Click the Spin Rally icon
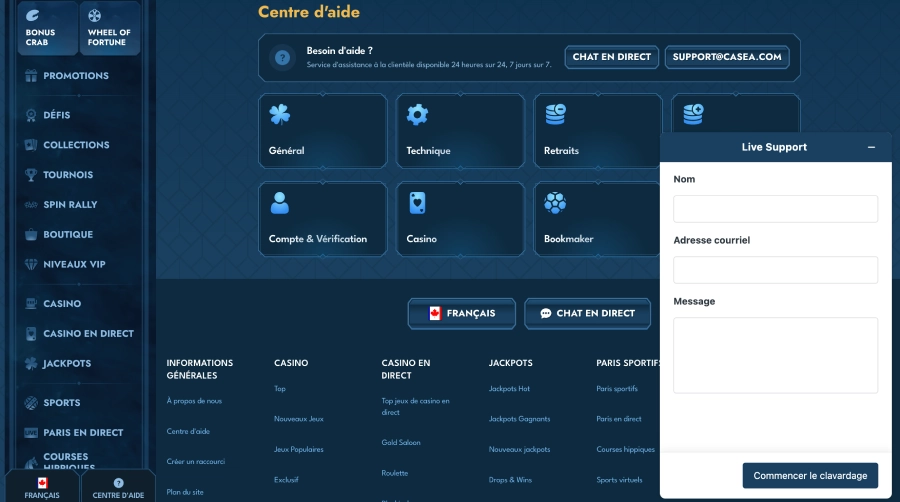The image size is (900, 502). (31, 205)
